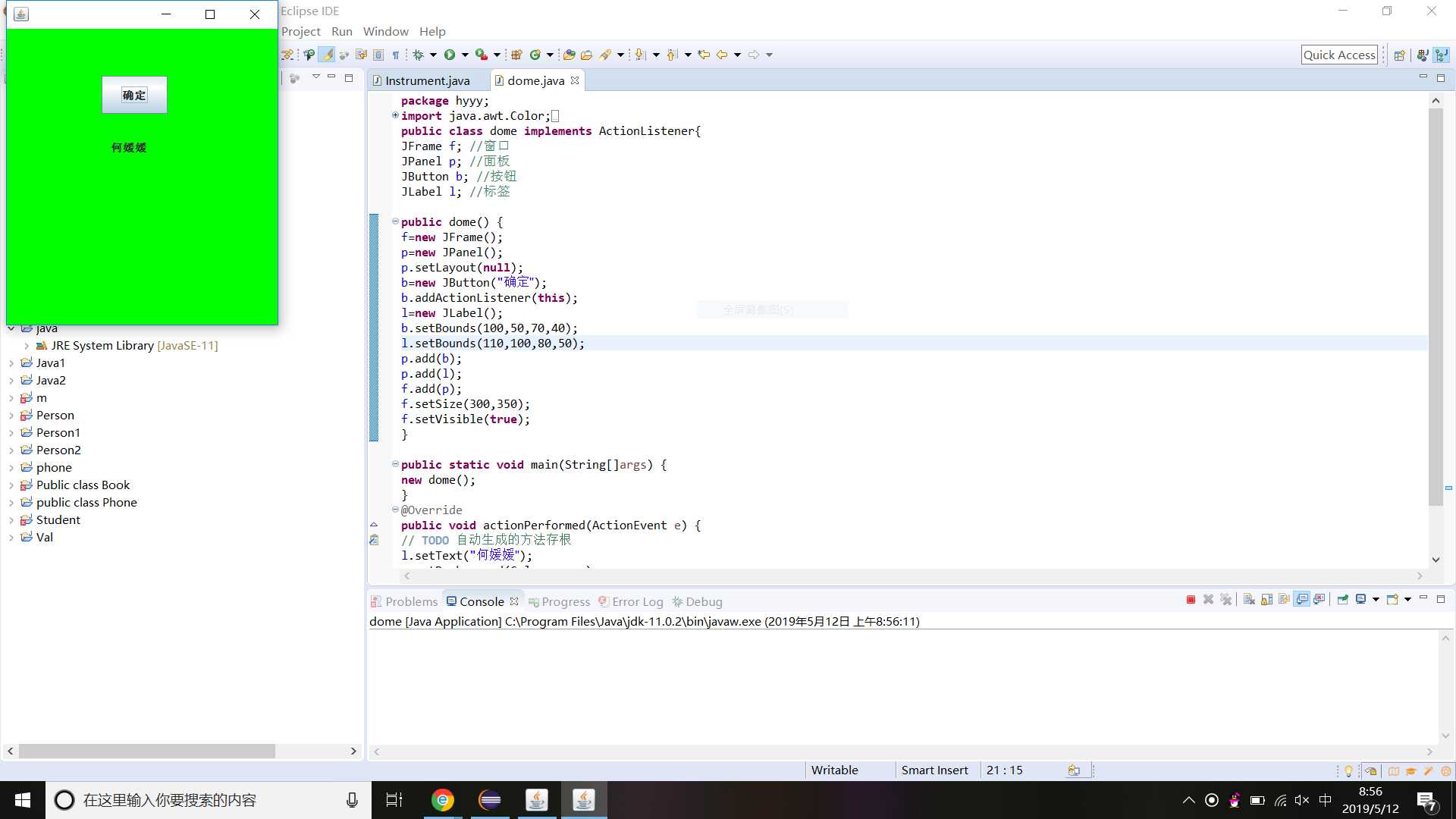The width and height of the screenshot is (1456, 819).
Task: Switch to the Debug tab
Action: point(698,601)
